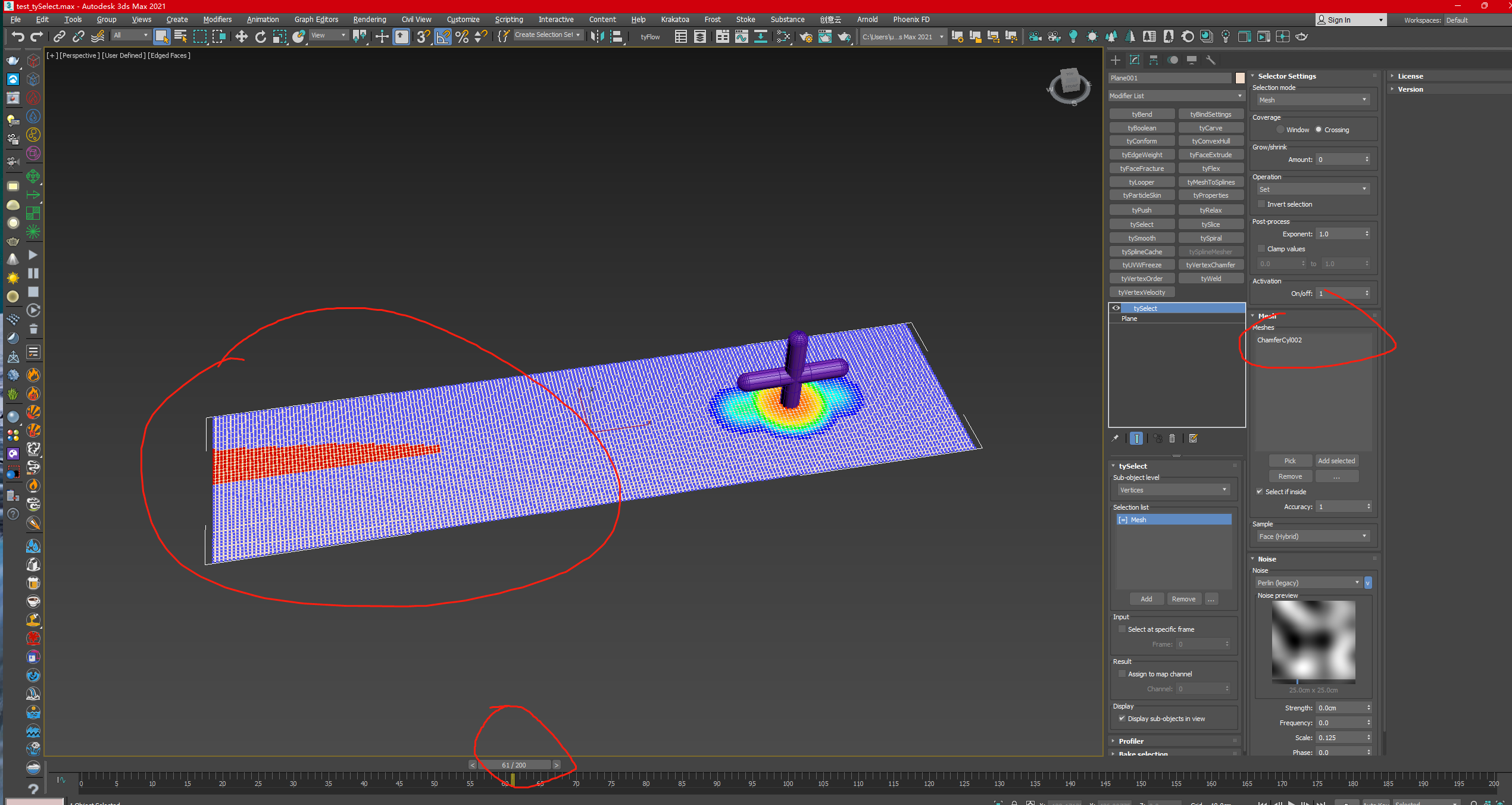Open the Rendered Frame Window icon

coord(824,37)
